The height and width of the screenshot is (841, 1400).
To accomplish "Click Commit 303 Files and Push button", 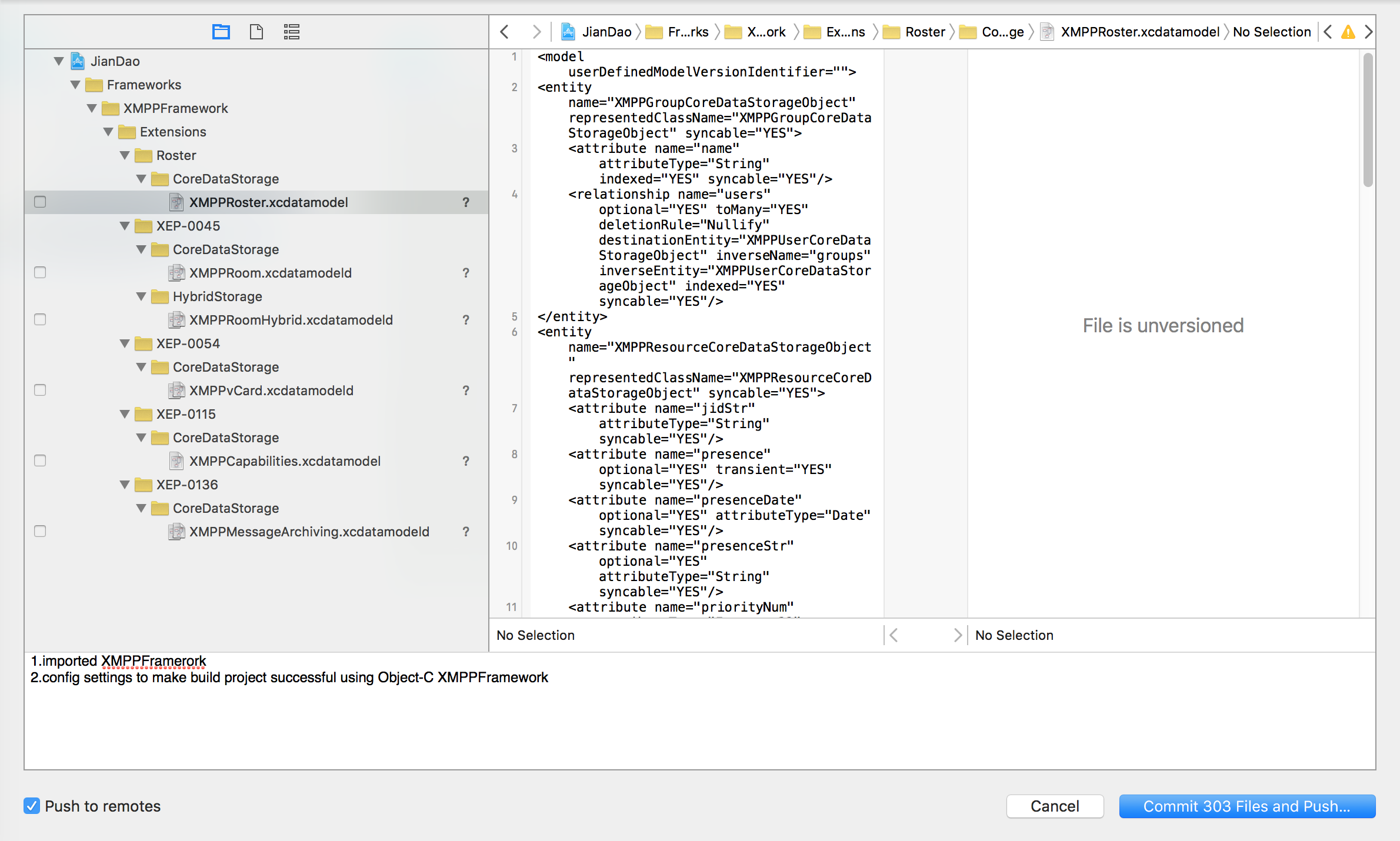I will click(1246, 806).
